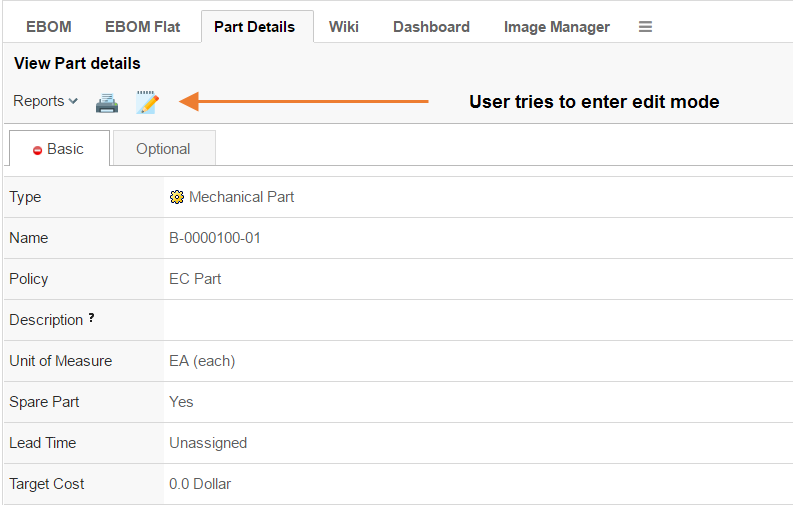Show the Optional sub-tab
This screenshot has height=505, width=793.
click(x=163, y=149)
